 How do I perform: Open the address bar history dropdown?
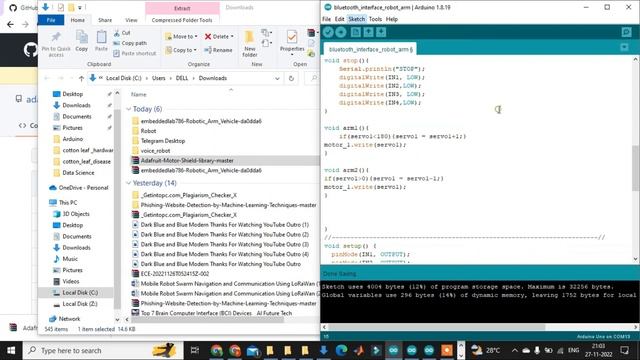277,78
